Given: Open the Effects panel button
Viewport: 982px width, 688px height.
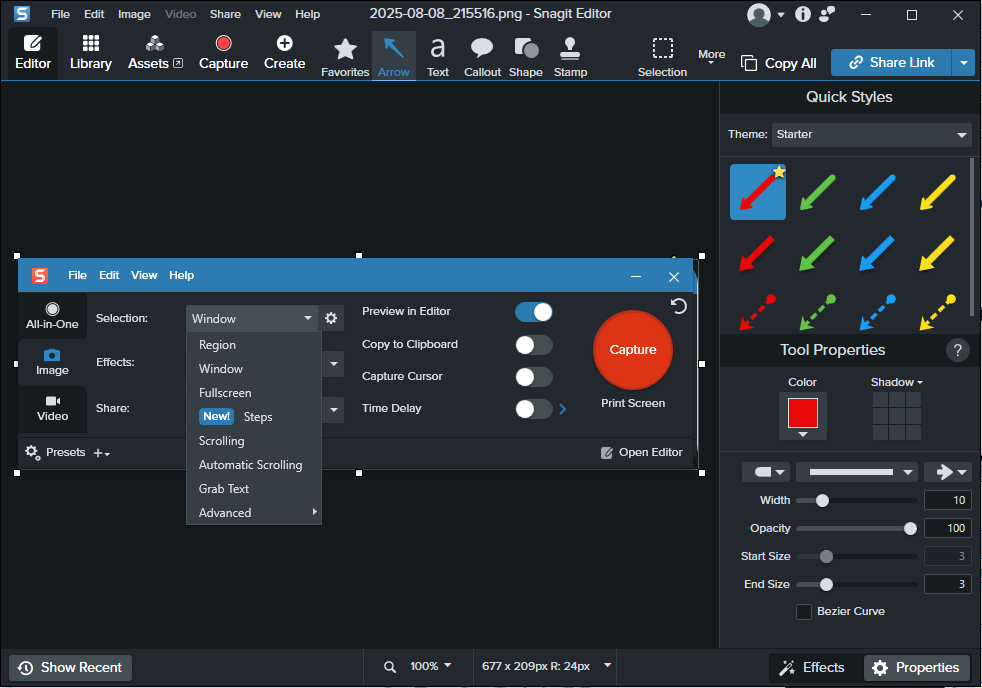Looking at the screenshot, I should point(812,667).
